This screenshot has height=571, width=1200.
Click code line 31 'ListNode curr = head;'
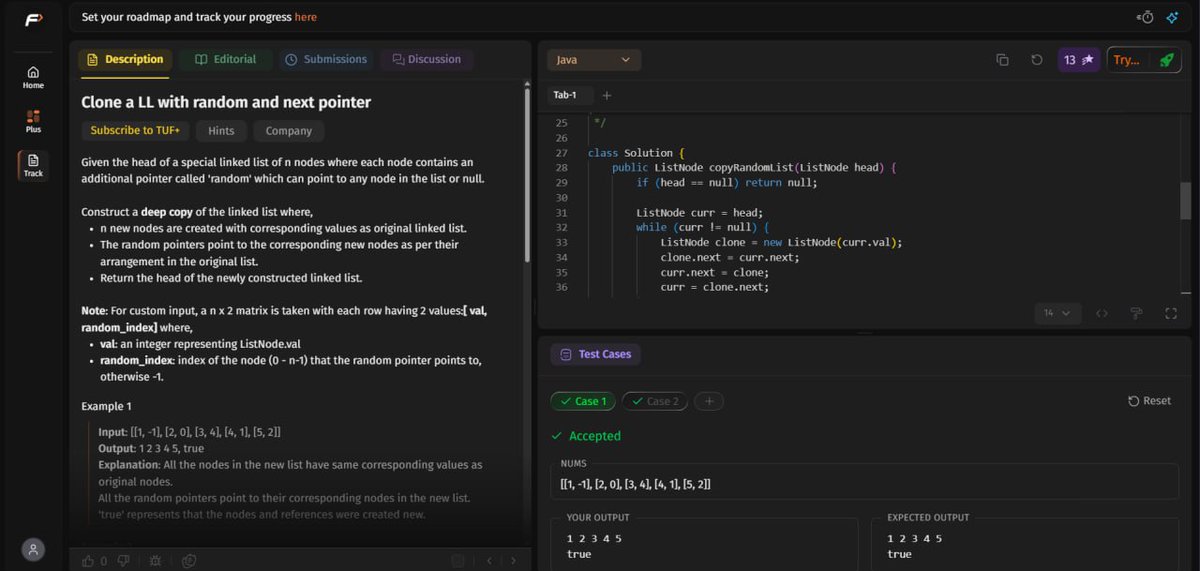(x=700, y=213)
